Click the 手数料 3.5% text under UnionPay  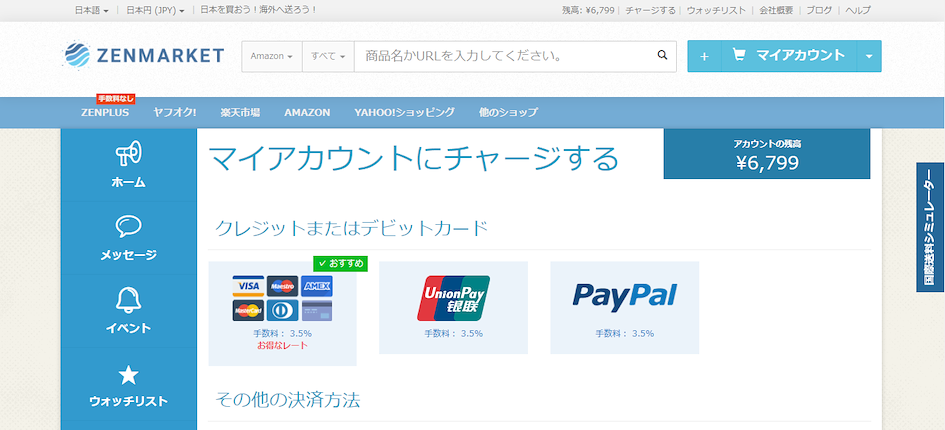[x=453, y=334]
